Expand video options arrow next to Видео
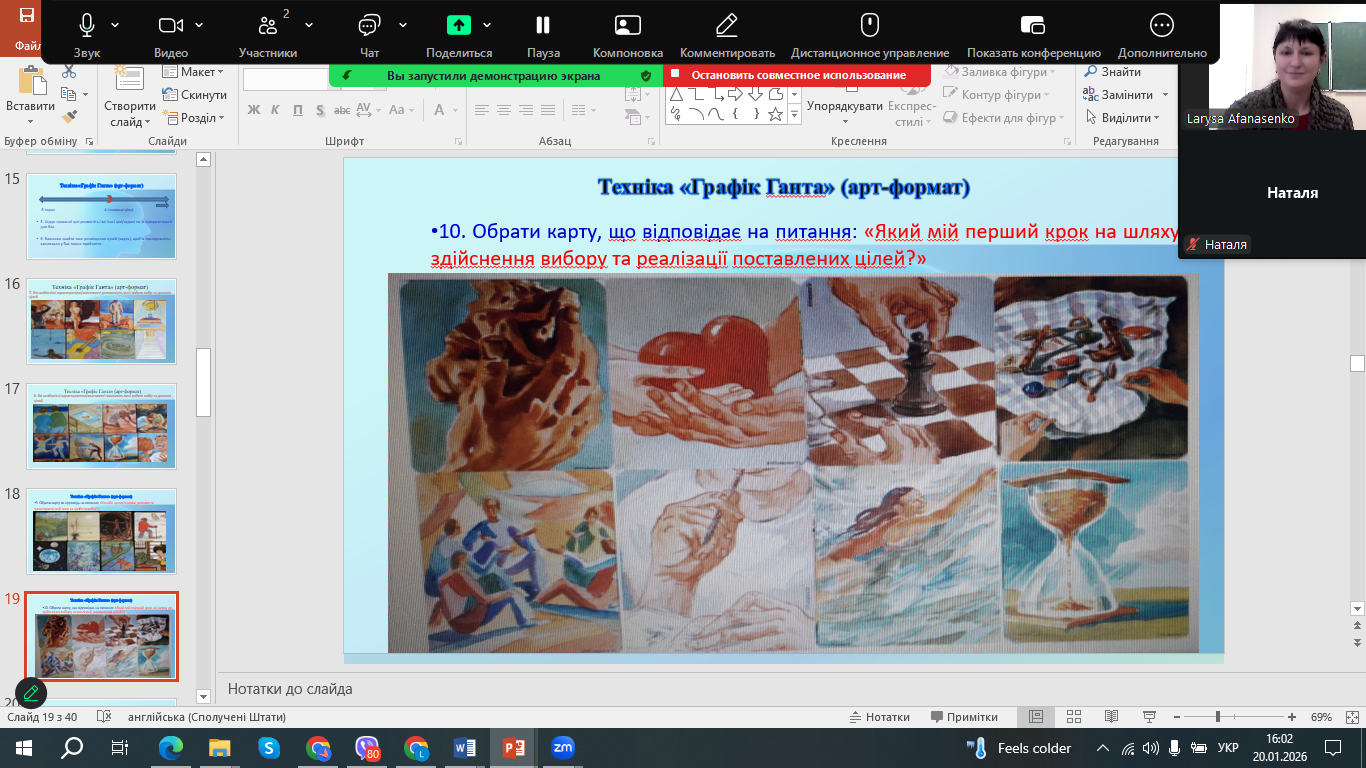 [200, 25]
